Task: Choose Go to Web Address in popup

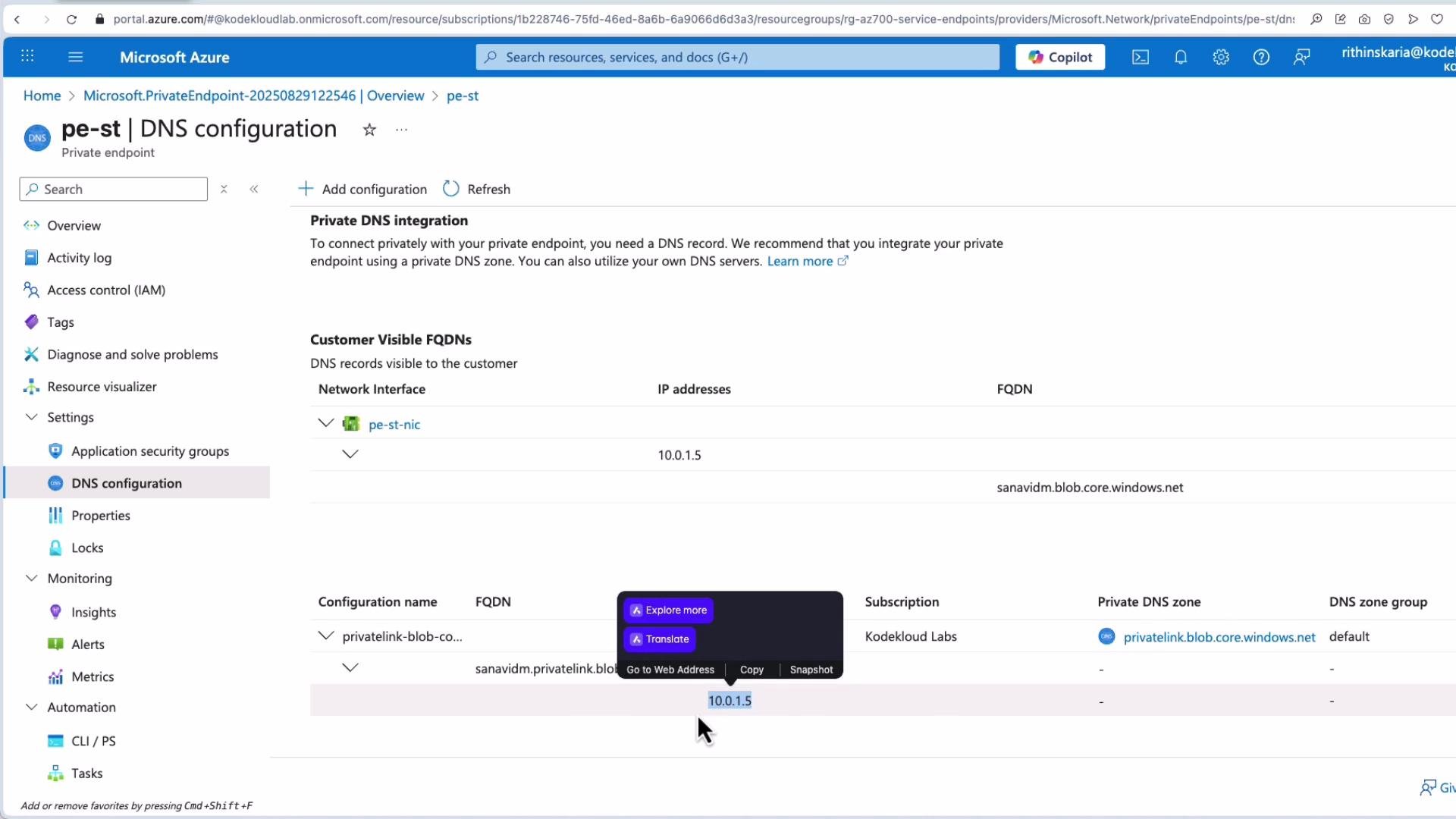Action: 670,670
